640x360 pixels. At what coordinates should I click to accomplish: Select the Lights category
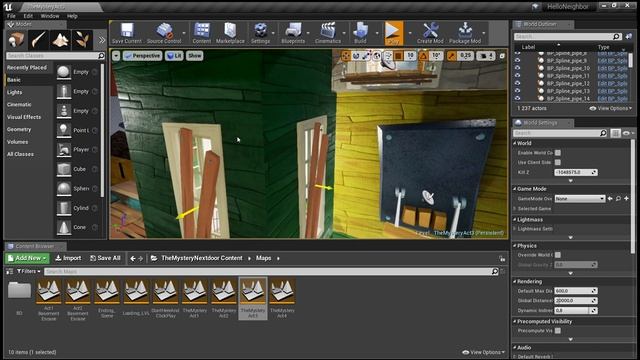pyautogui.click(x=15, y=92)
